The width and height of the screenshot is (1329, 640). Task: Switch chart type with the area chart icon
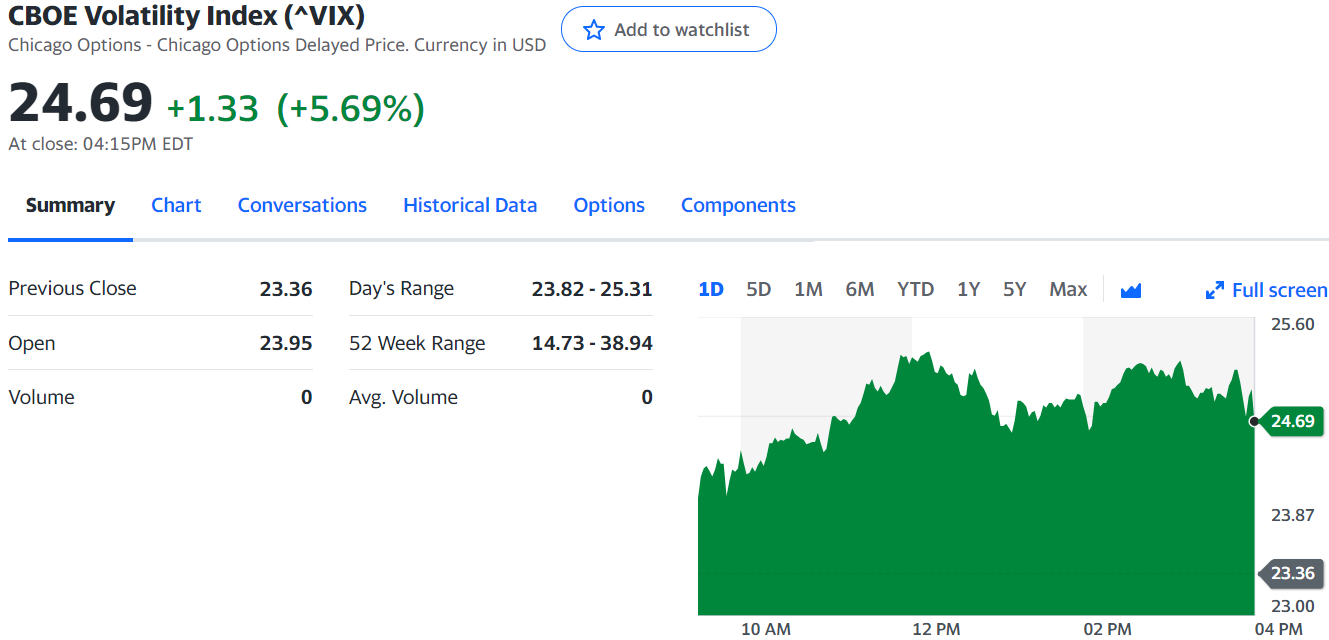click(1131, 290)
